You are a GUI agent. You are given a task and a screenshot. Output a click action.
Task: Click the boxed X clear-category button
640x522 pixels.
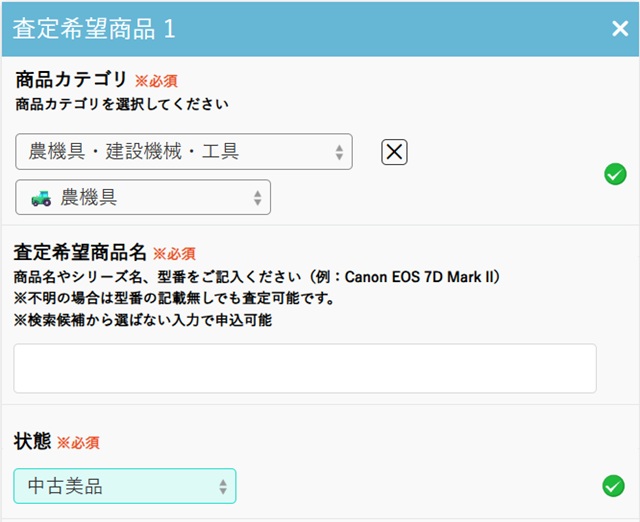pos(395,152)
